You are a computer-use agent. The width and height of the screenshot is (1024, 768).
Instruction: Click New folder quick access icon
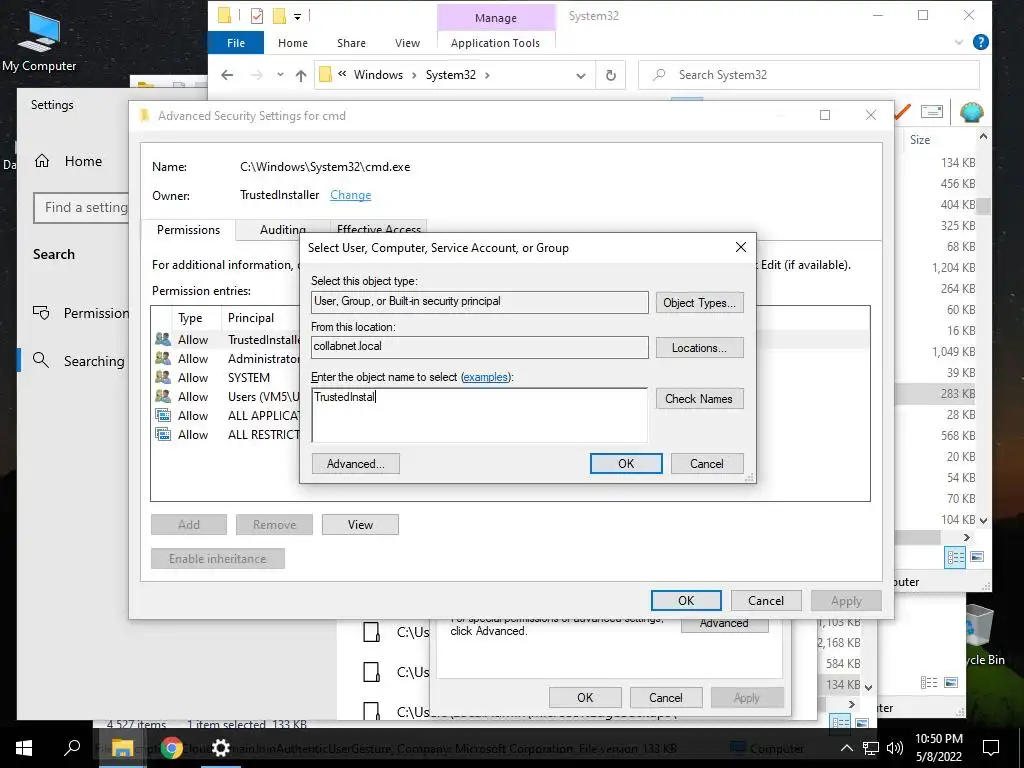(280, 16)
